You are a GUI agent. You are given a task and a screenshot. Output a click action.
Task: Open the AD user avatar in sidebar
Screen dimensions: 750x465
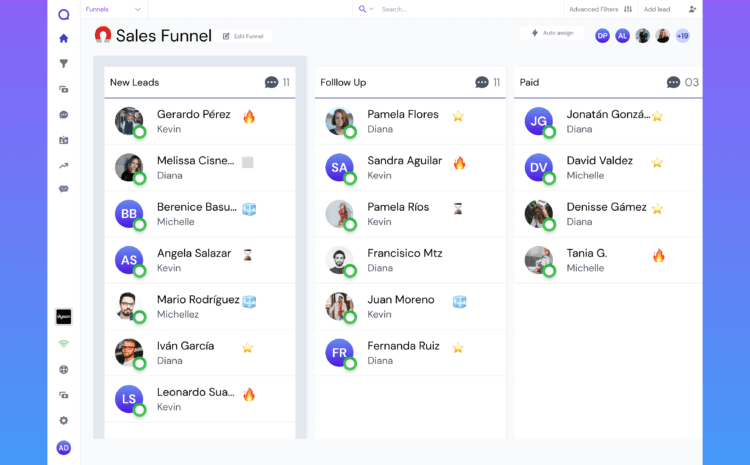(64, 448)
